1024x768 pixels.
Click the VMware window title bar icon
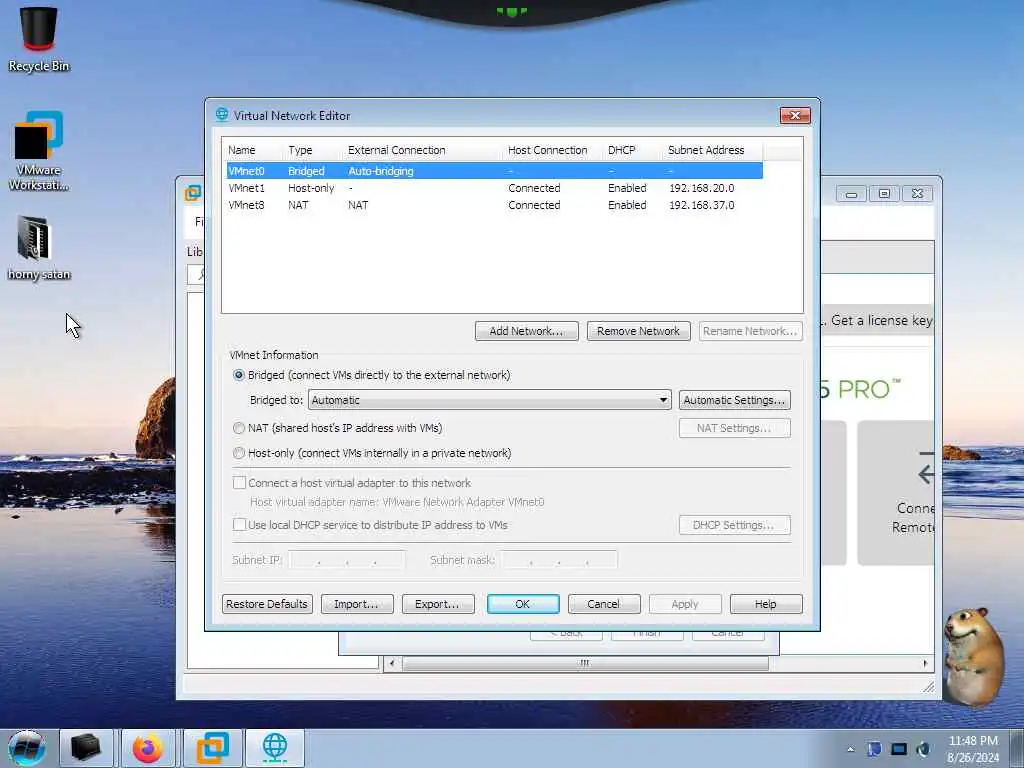pos(193,193)
